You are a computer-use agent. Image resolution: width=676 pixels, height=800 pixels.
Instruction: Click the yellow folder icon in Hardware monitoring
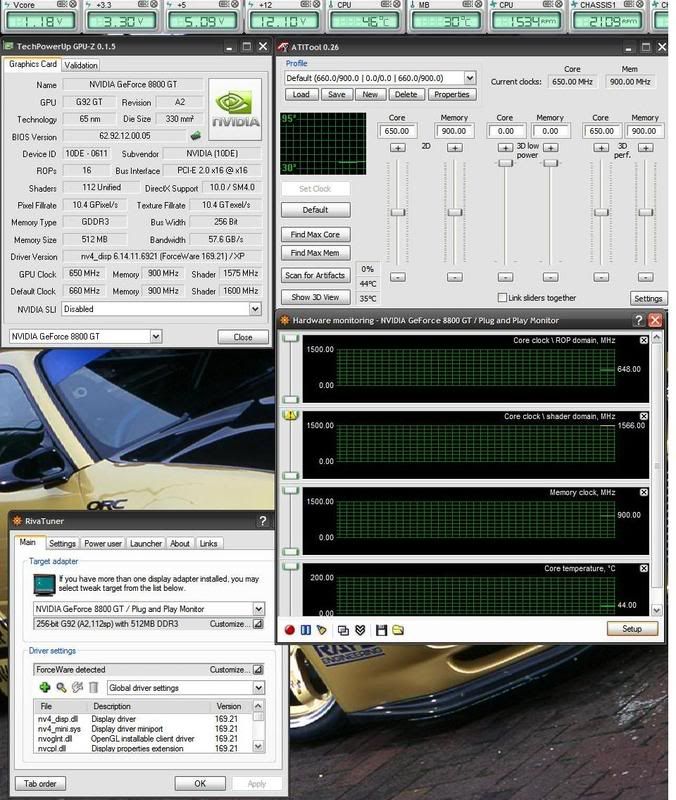[x=397, y=630]
